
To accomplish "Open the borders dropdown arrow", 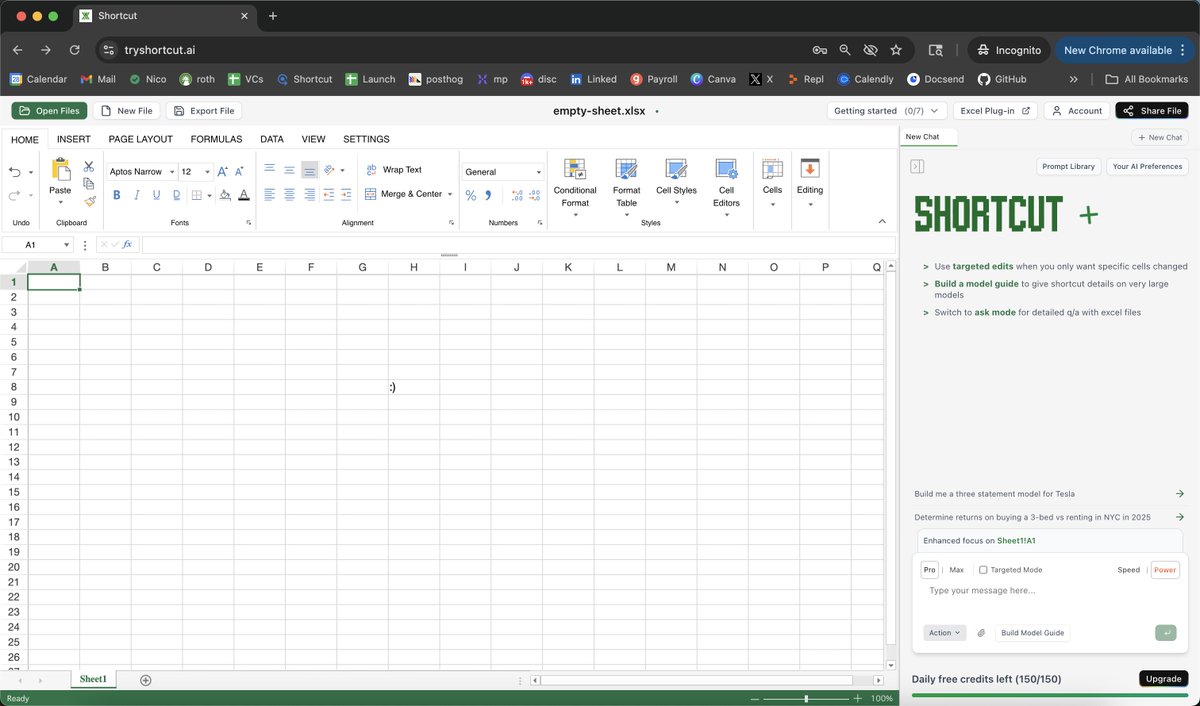I will [x=208, y=195].
